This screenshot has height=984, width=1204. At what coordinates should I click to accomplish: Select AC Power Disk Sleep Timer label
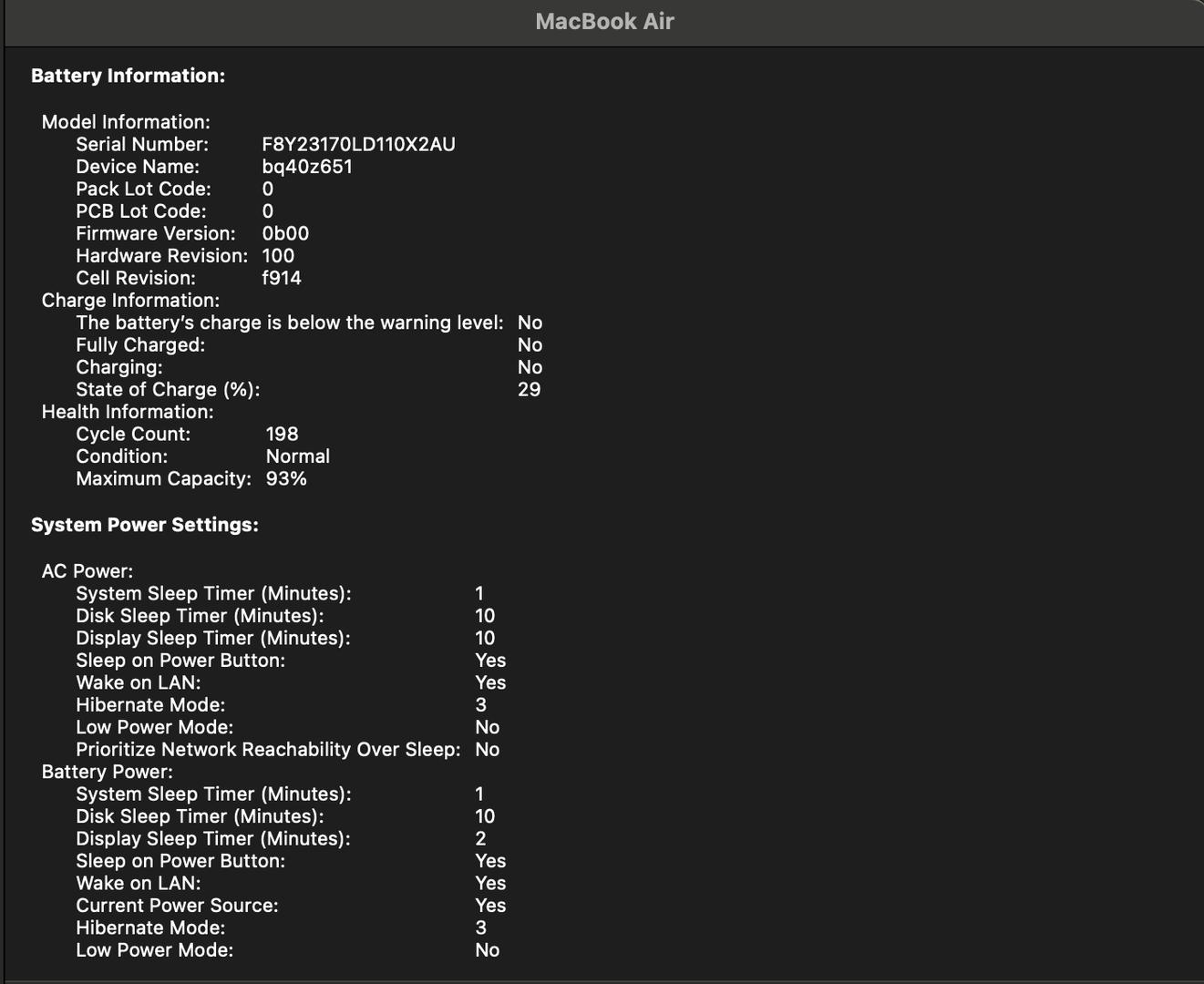[200, 616]
